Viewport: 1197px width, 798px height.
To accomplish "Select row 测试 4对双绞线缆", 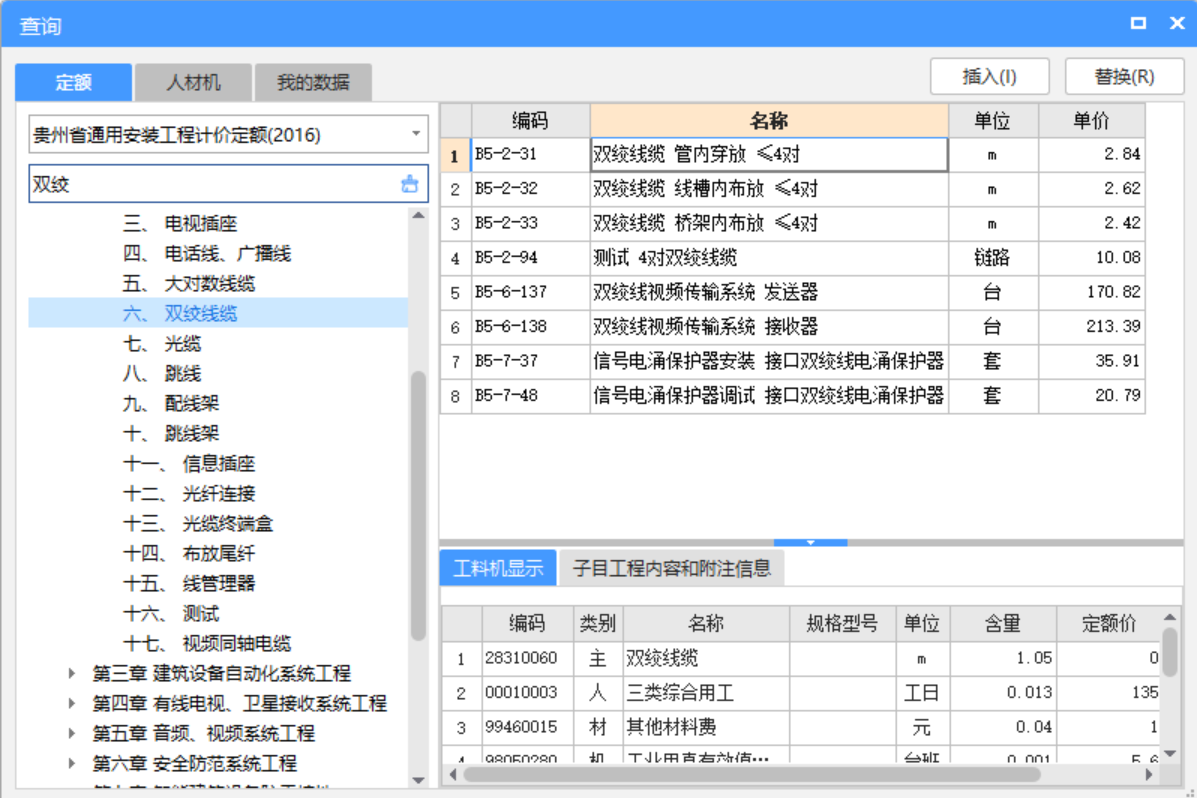I will [792, 258].
